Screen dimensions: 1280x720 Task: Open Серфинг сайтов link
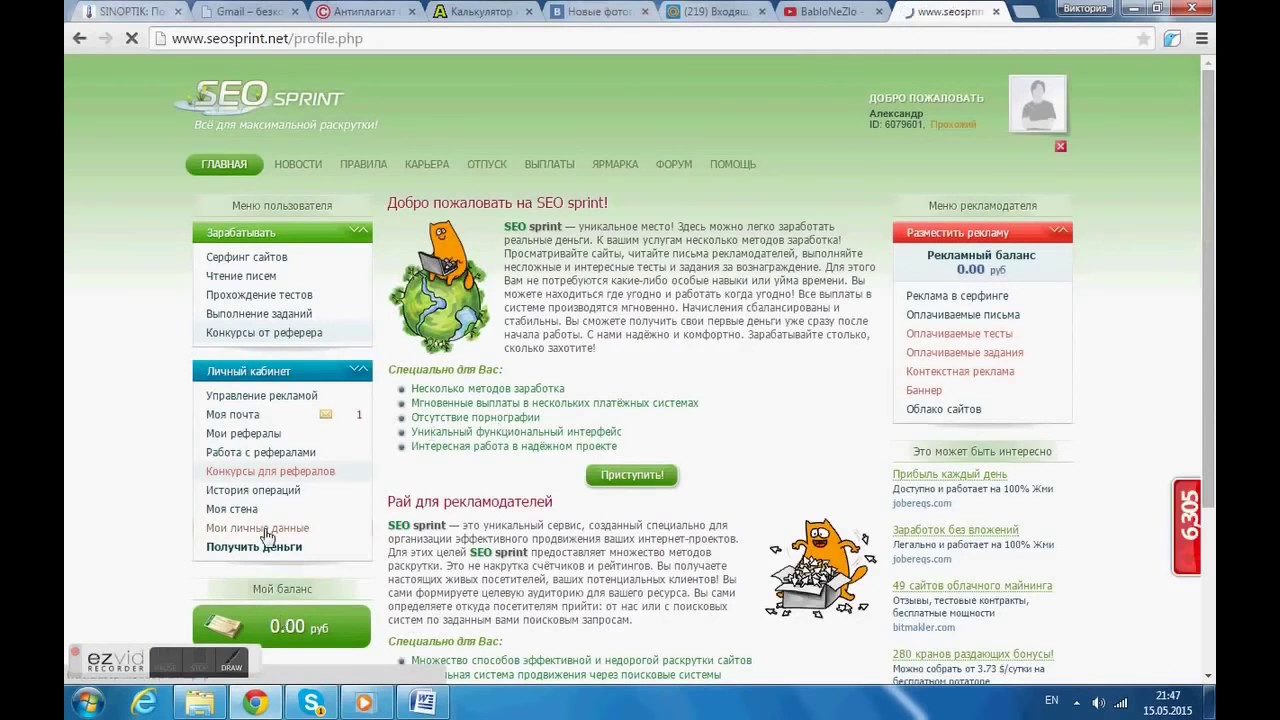[x=246, y=257]
